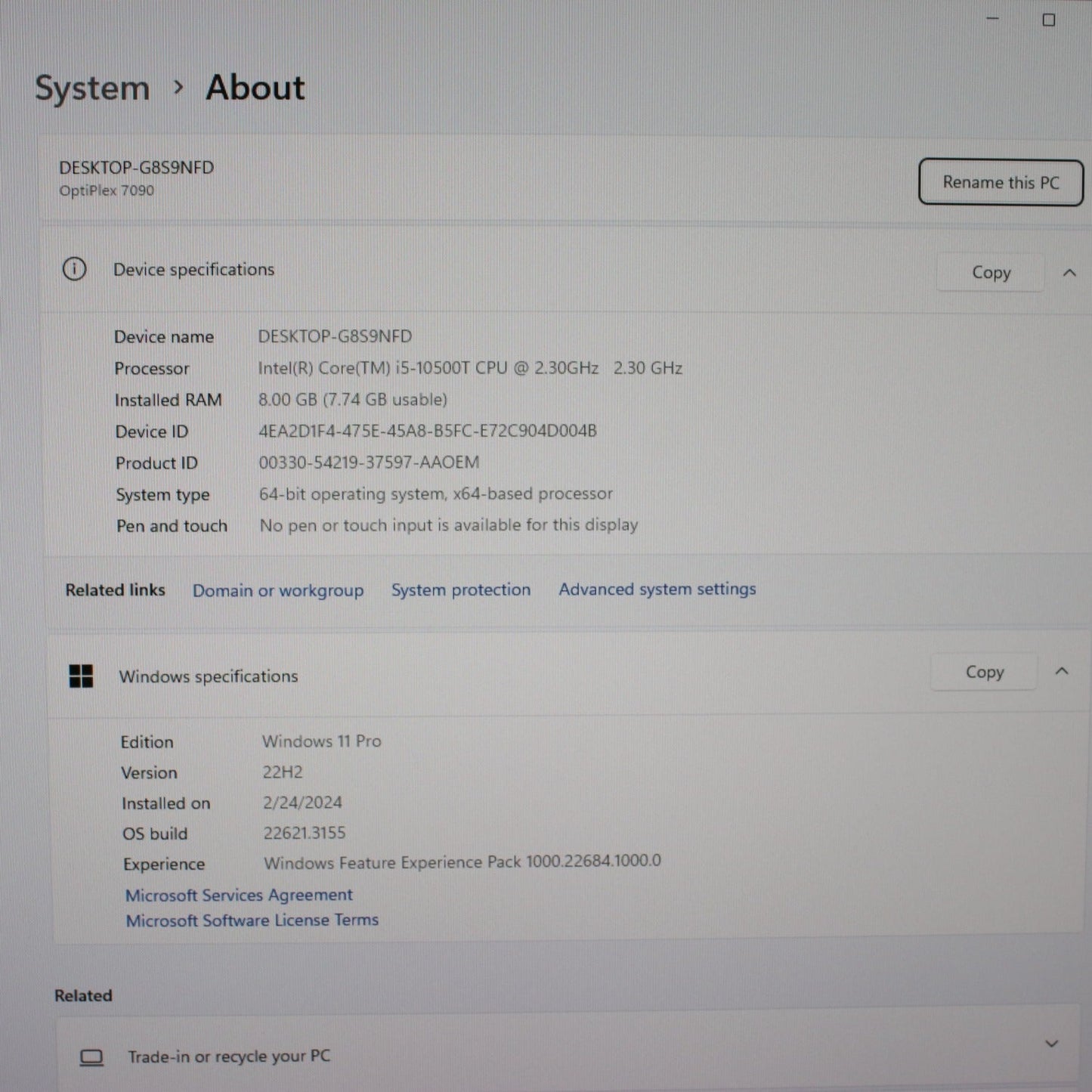Open Microsoft Software License Terms

252,920
